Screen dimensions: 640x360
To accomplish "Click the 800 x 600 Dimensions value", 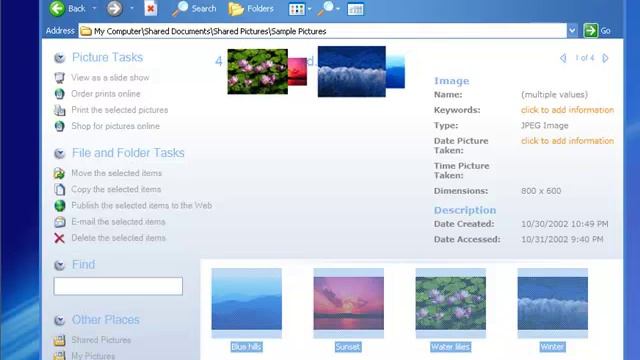I will point(541,191).
